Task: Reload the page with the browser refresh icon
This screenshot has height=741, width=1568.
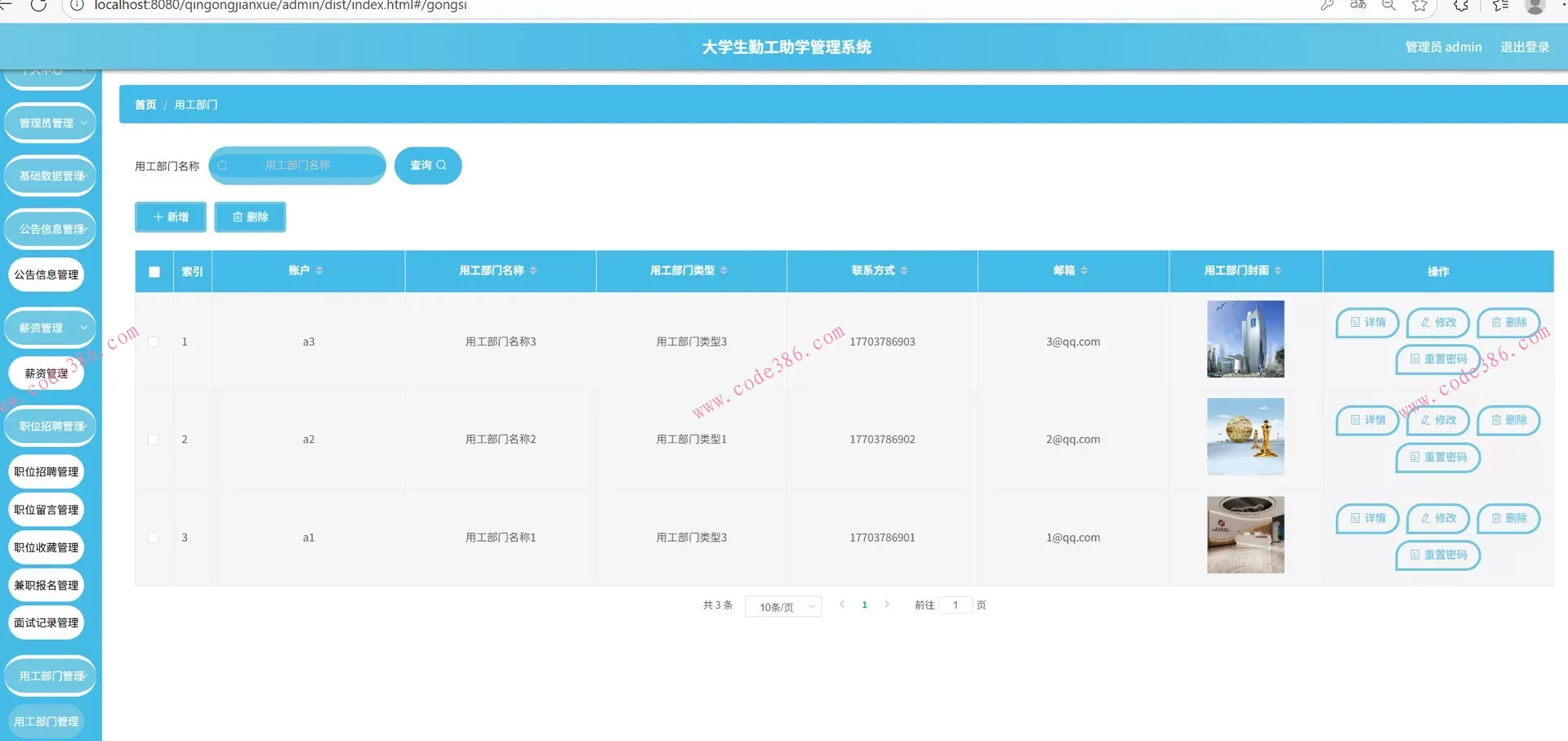Action: pos(38,5)
